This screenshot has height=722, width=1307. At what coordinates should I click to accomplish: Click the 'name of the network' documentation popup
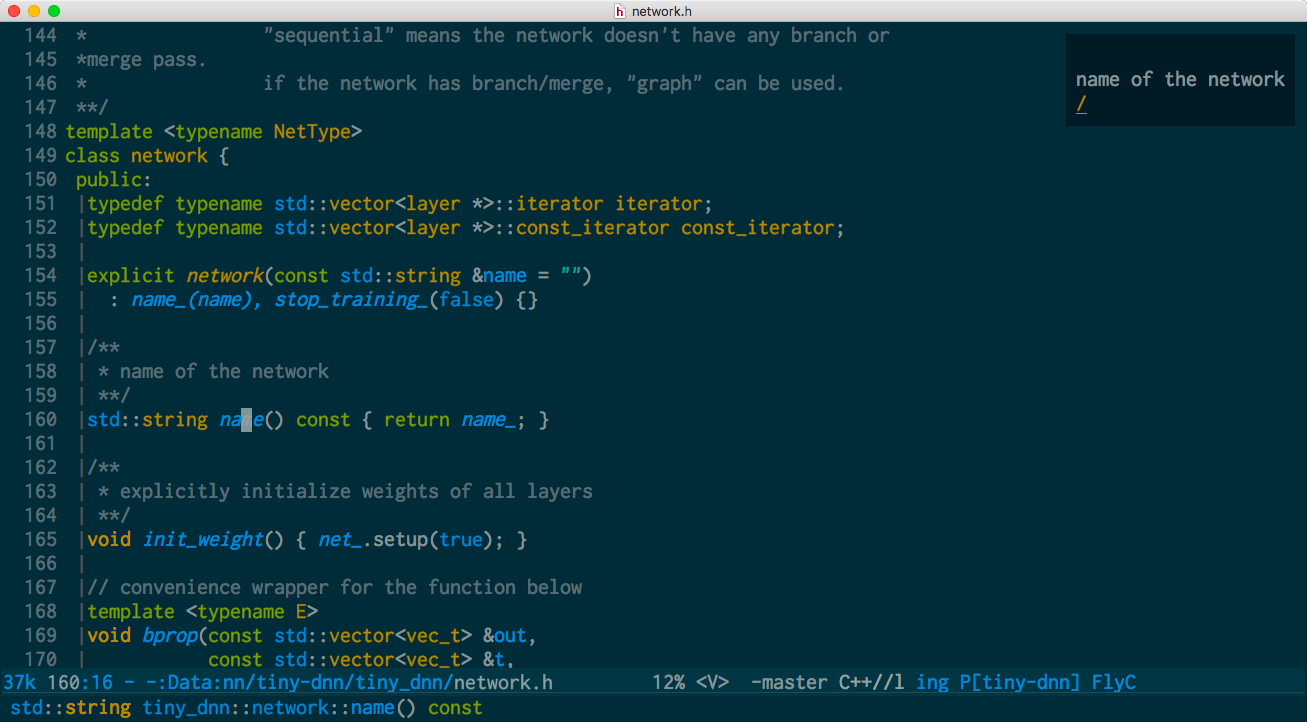point(1180,78)
